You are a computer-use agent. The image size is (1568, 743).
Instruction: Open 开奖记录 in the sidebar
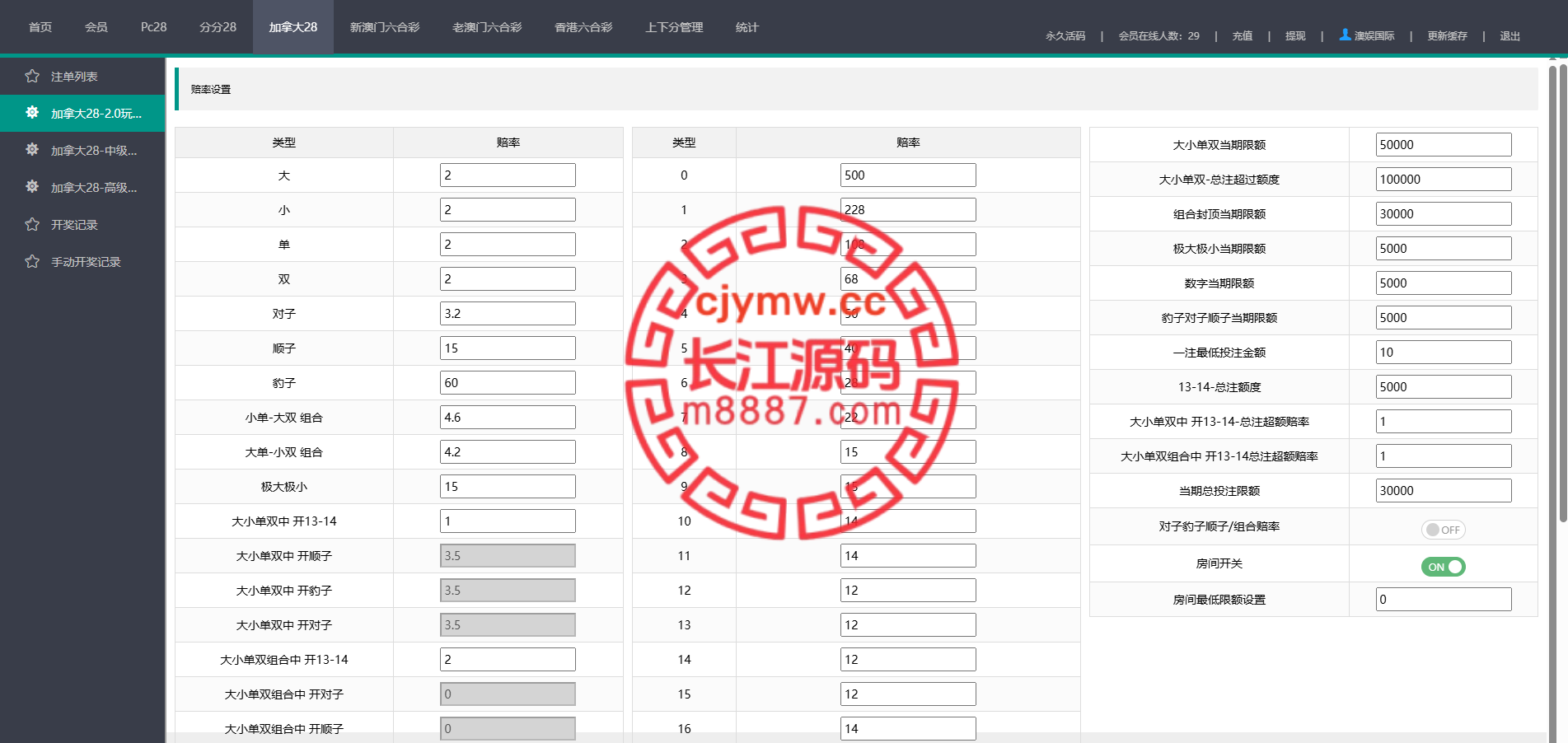82,224
